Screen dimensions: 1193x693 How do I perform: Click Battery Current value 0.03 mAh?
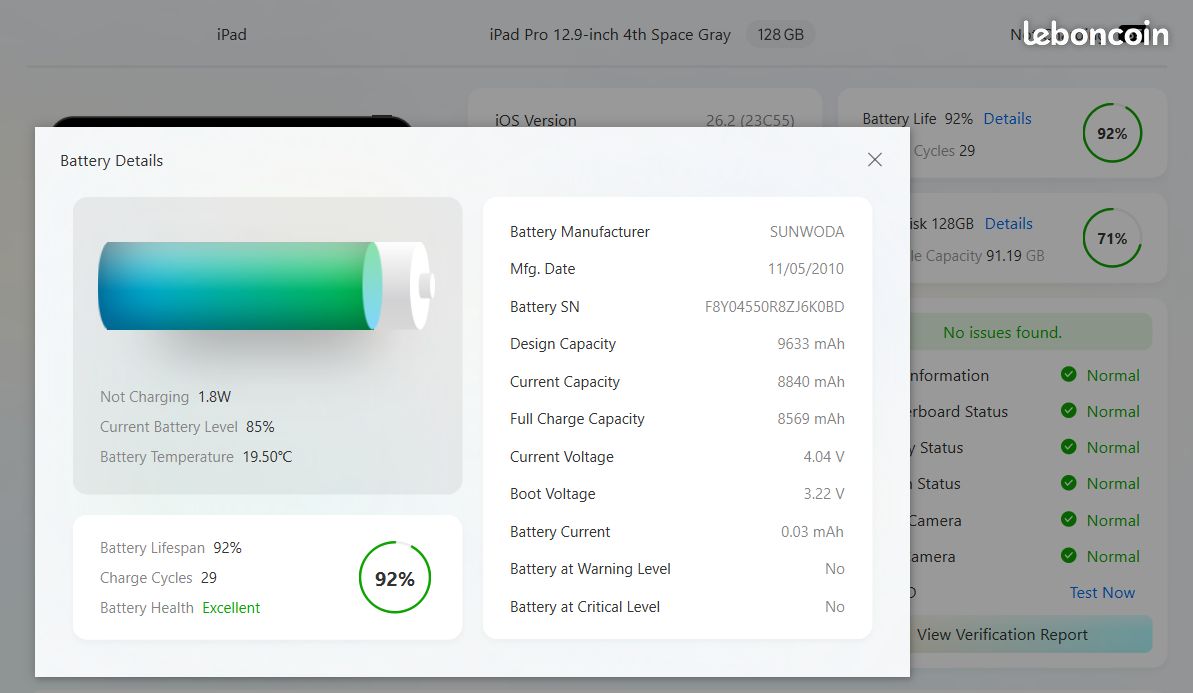coord(813,532)
